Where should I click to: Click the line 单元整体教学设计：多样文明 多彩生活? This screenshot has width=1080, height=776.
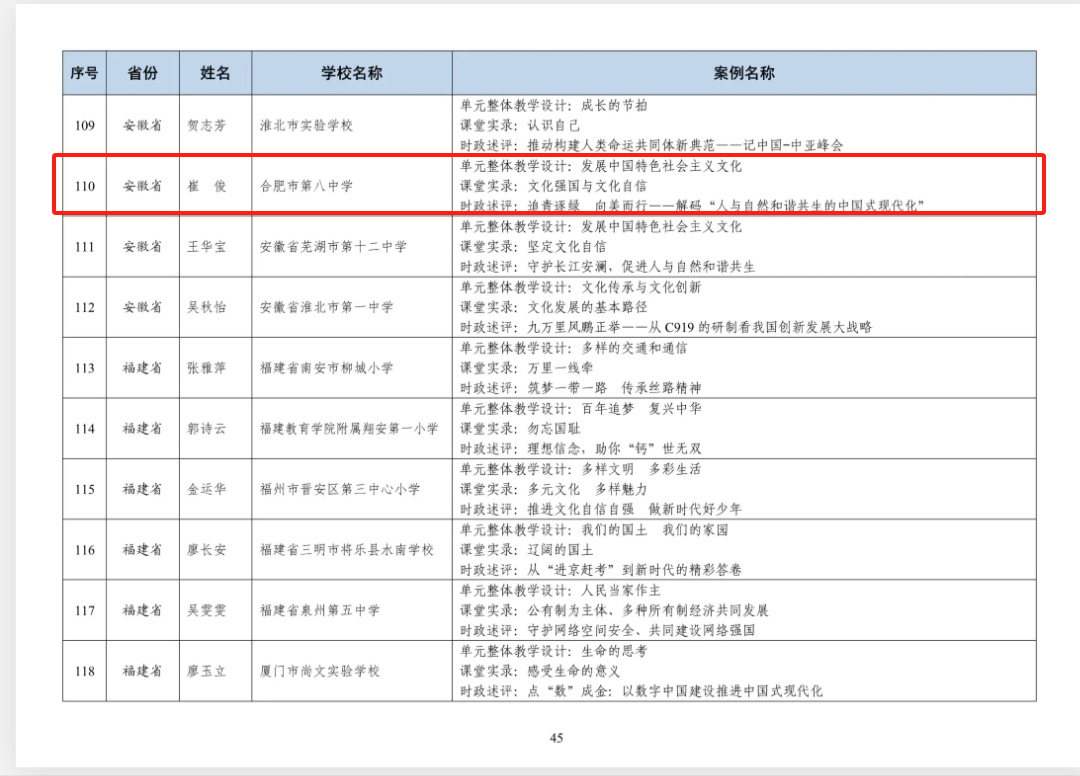[581, 469]
